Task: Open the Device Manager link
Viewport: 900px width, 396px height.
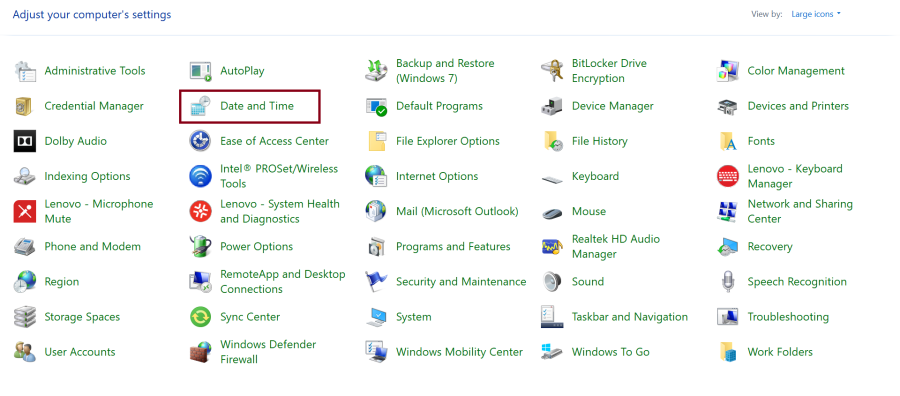Action: point(612,106)
